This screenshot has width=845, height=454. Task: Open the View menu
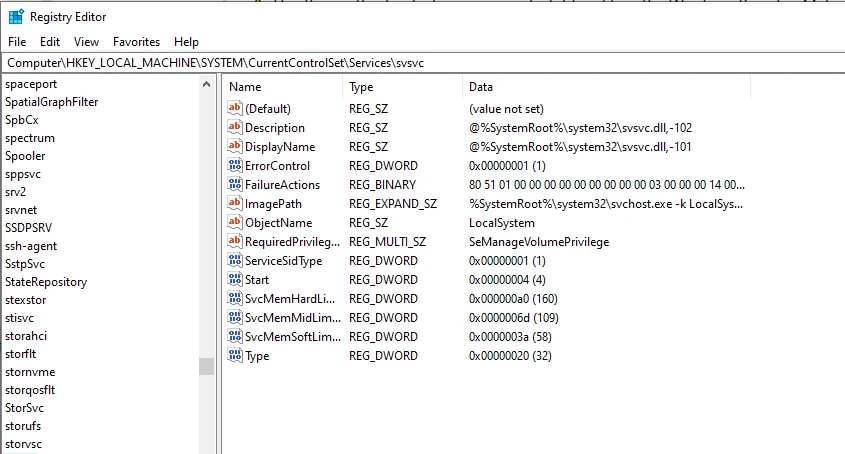[86, 42]
